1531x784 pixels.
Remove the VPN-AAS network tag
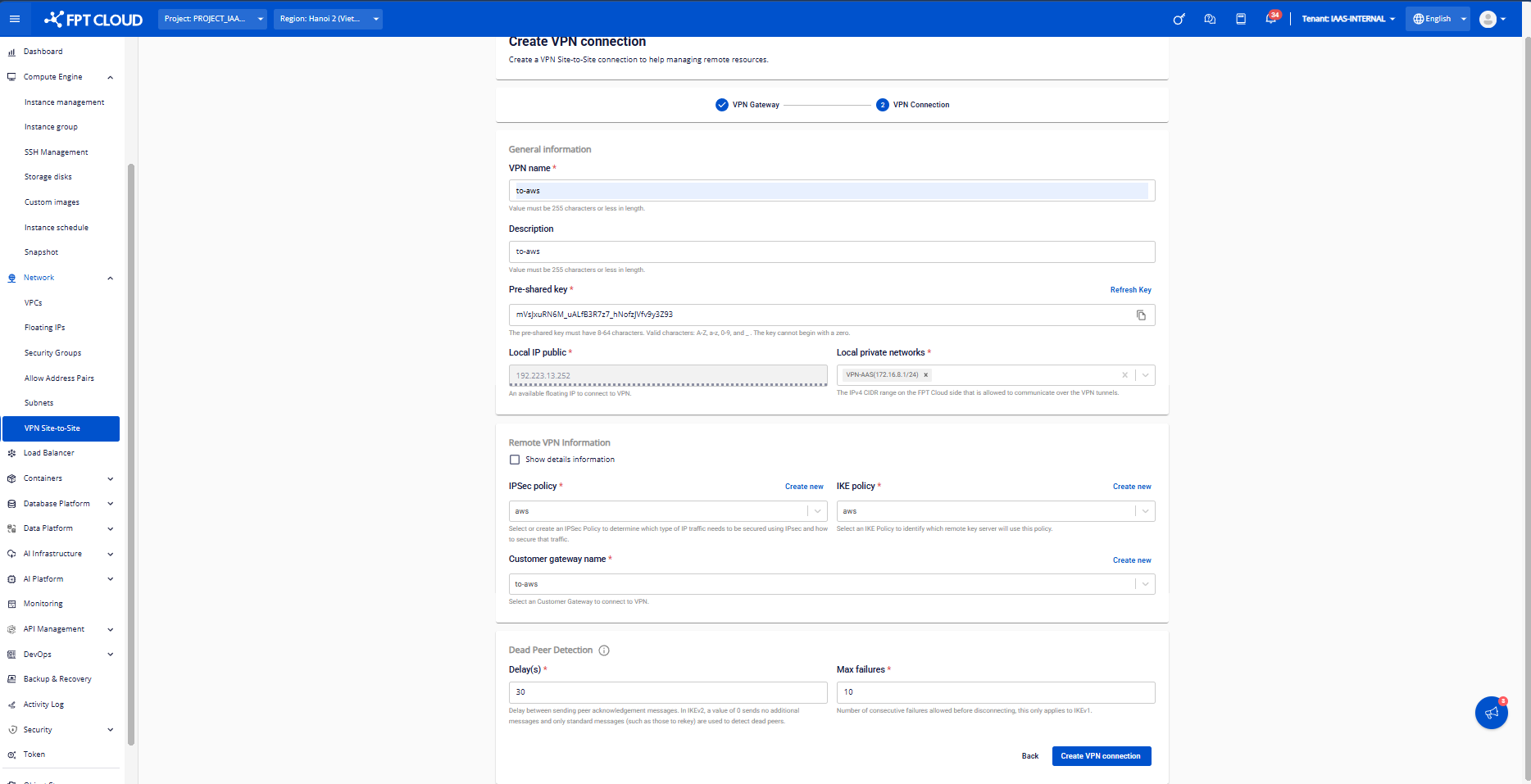pos(926,375)
